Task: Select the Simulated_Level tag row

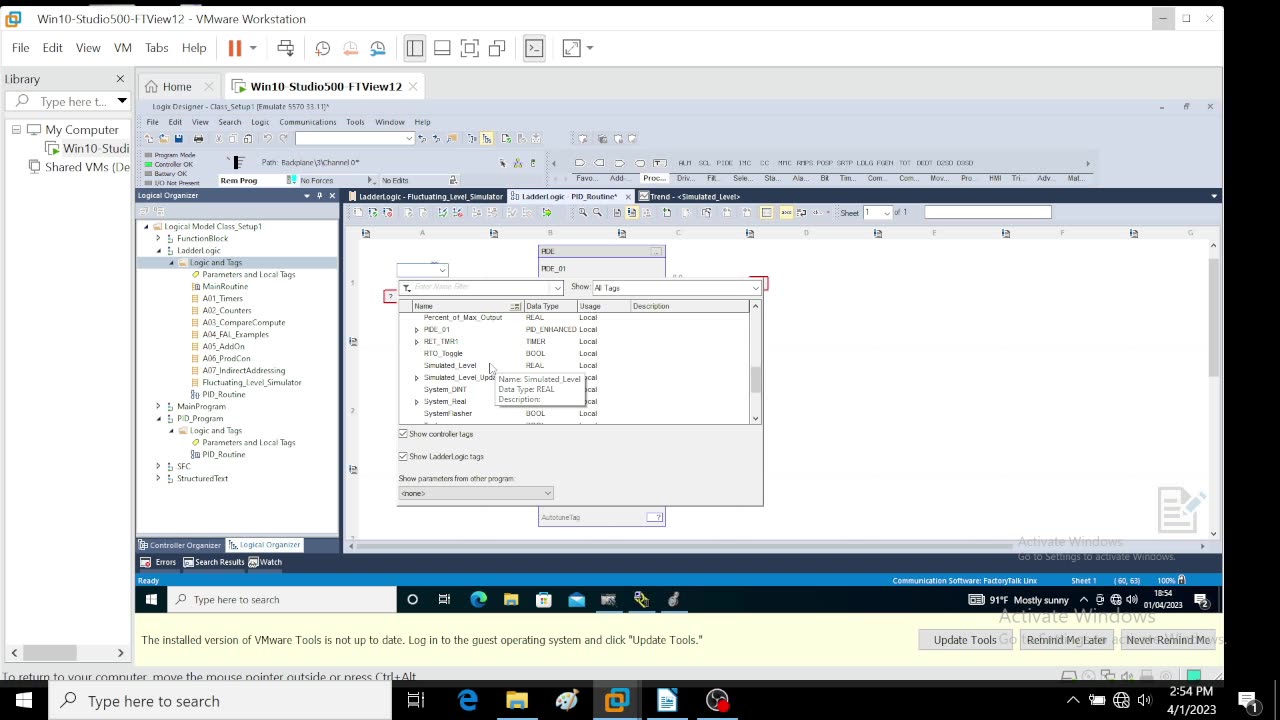Action: (450, 366)
